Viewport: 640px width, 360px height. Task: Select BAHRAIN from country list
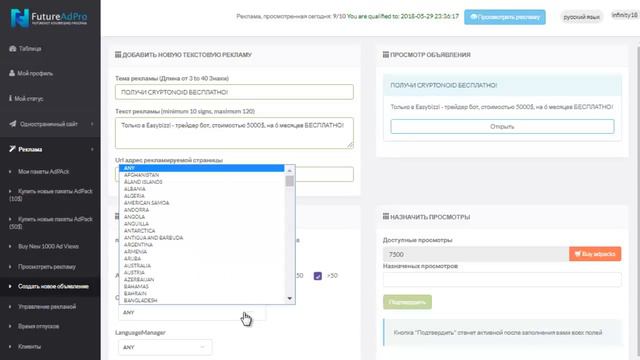[x=202, y=293]
